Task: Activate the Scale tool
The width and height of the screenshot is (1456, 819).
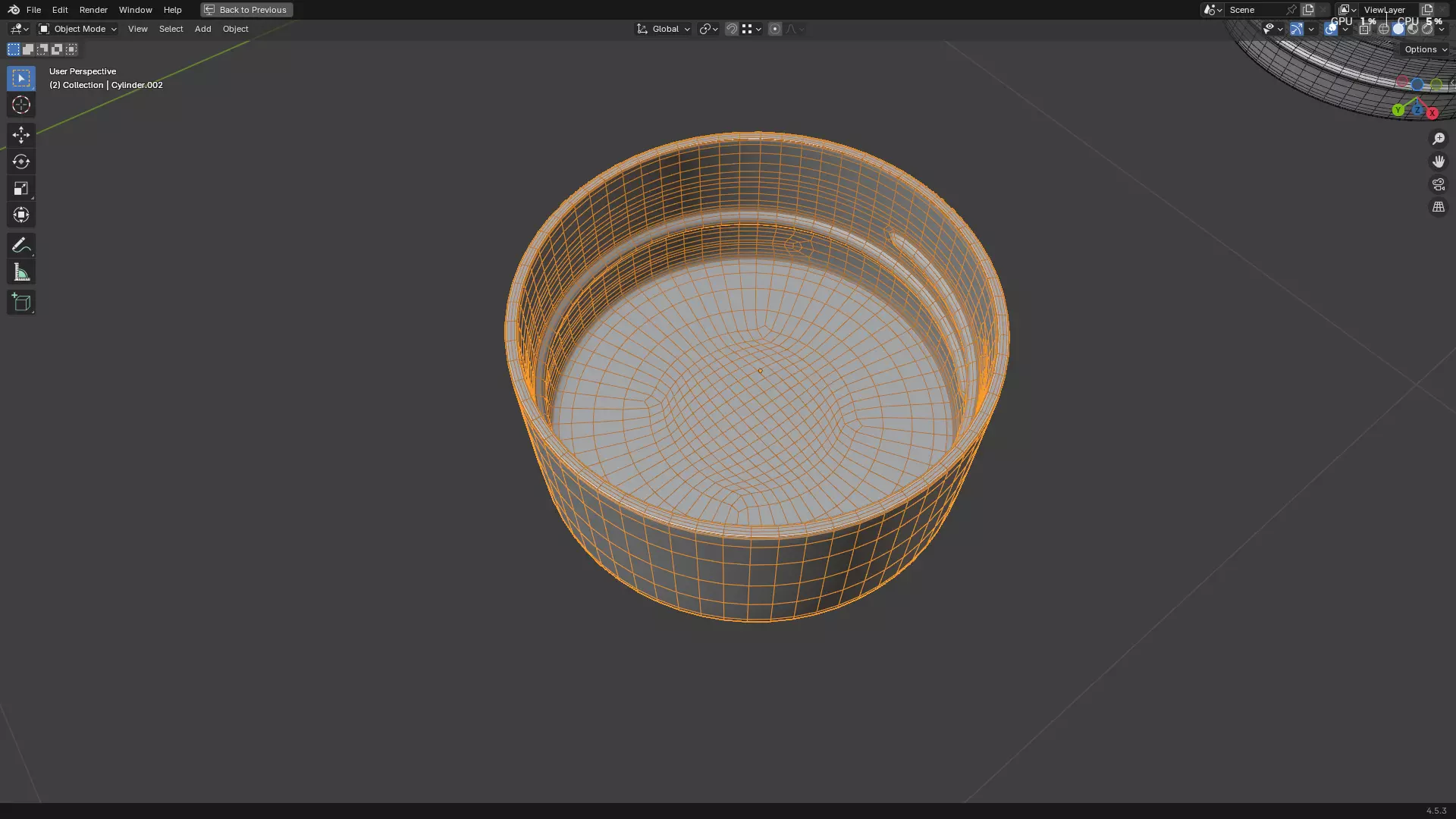Action: coord(20,188)
